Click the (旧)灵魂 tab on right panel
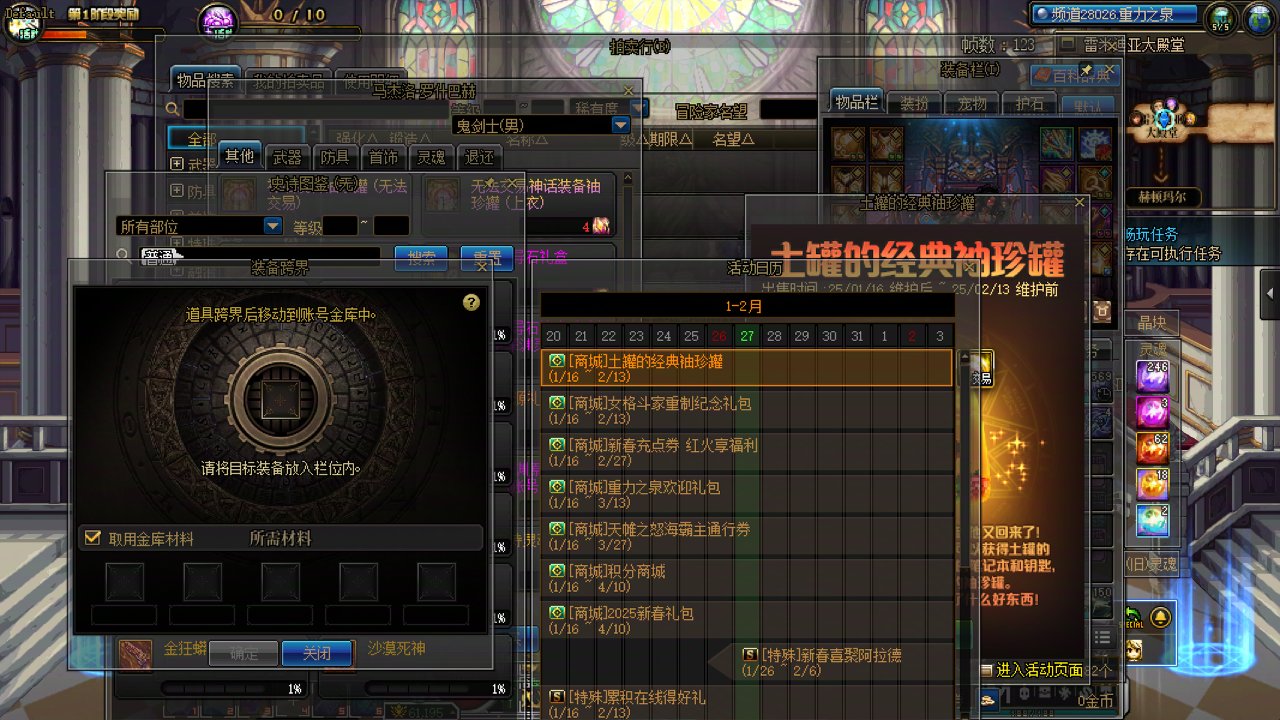 coord(1151,564)
